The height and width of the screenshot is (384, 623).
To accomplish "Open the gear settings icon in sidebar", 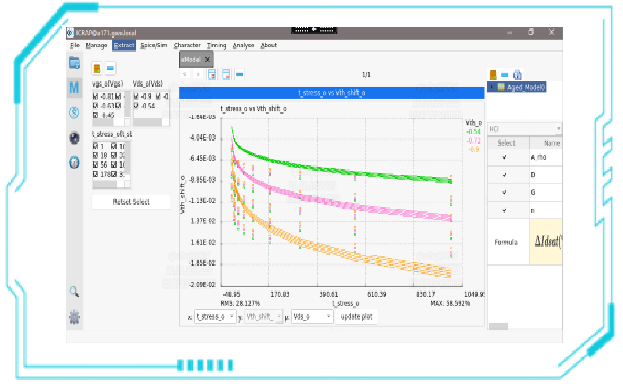I will tap(74, 317).
